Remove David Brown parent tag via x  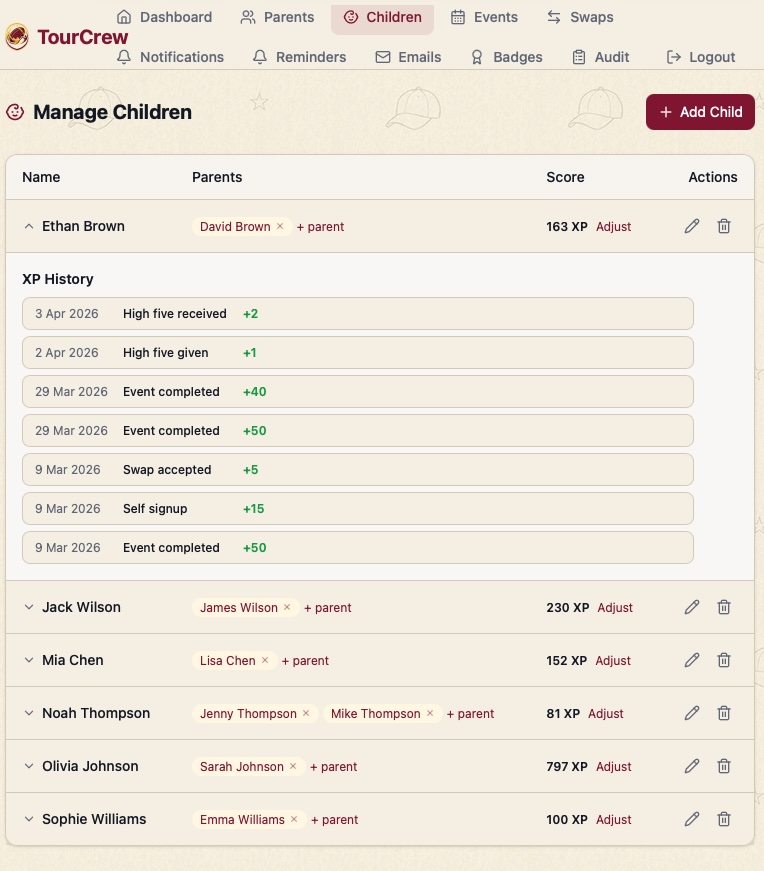[x=280, y=226]
